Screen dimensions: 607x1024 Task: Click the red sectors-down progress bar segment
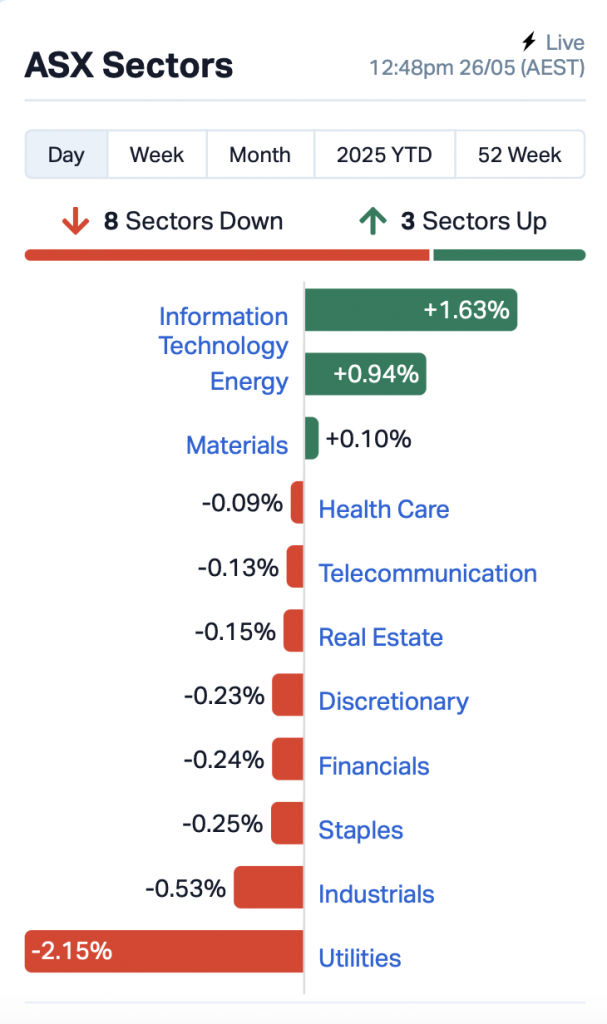(227, 255)
